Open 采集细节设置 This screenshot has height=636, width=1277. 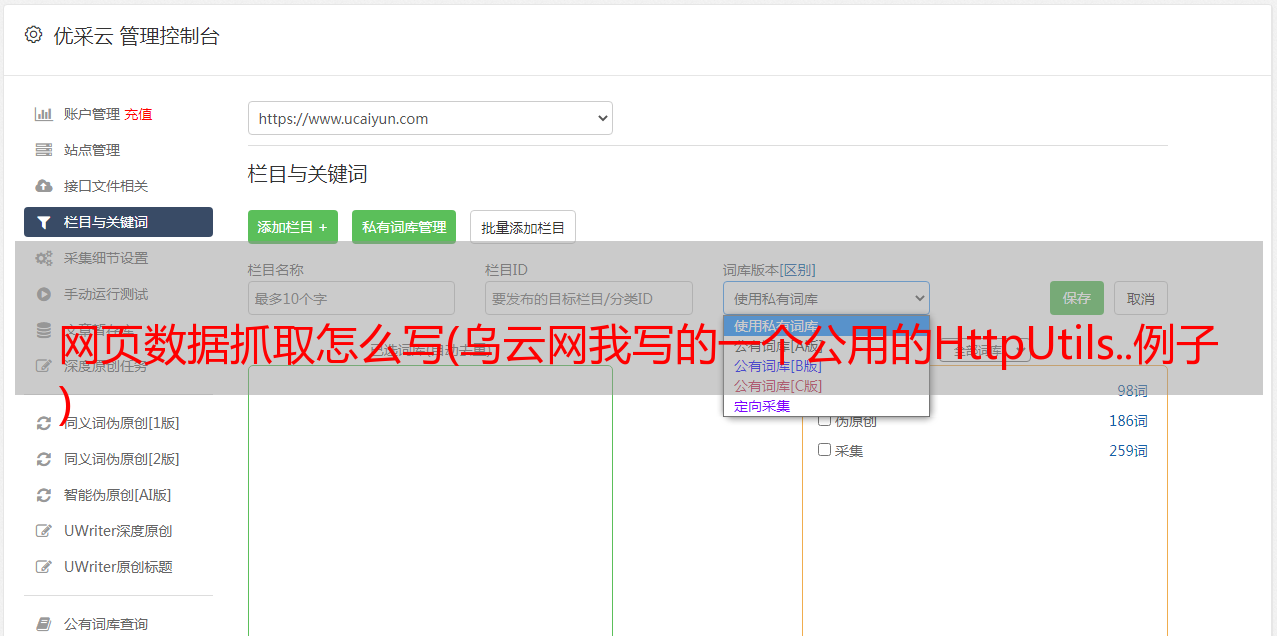tap(106, 258)
